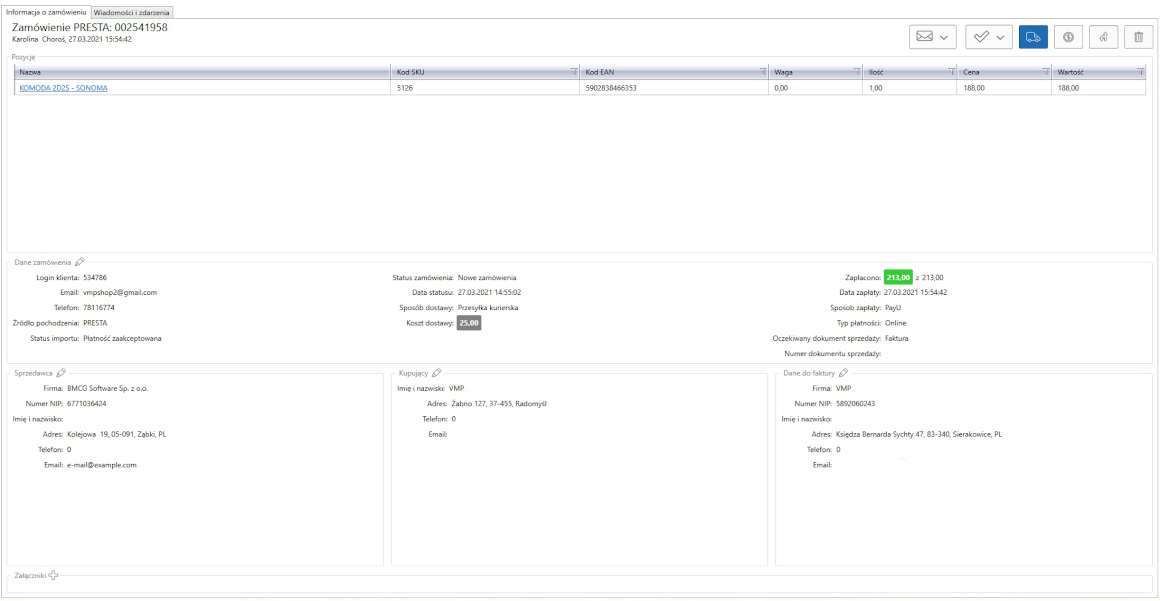Open filter on Nazwa column

coord(385,73)
